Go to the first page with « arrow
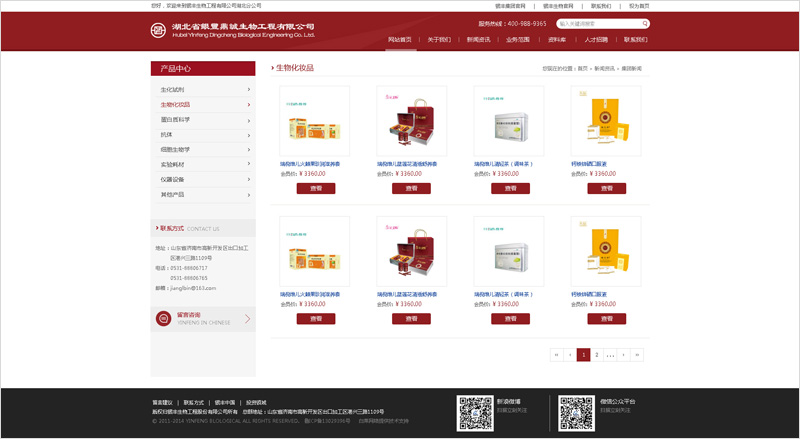800x439 pixels. pyautogui.click(x=557, y=354)
